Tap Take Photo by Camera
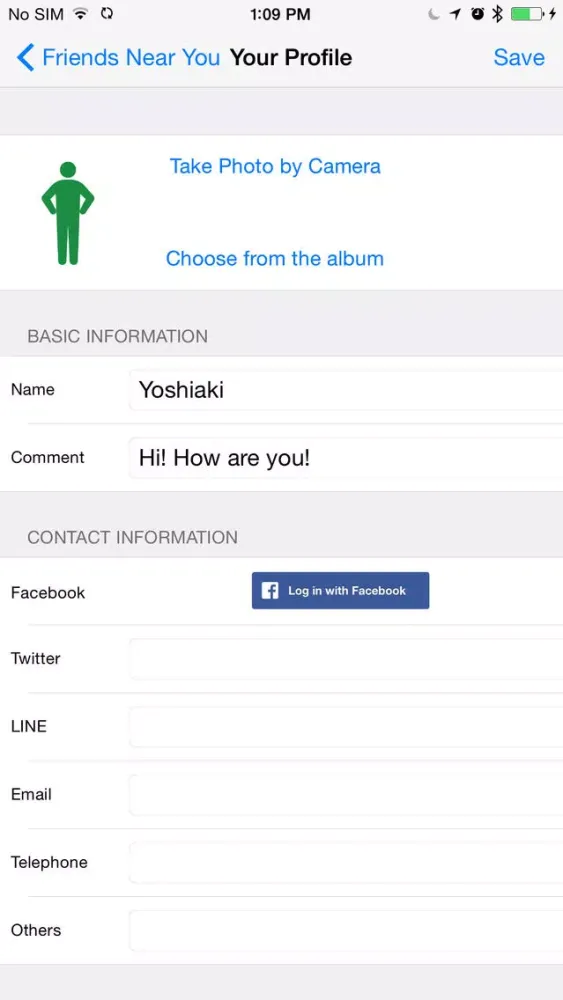The height and width of the screenshot is (1000, 563). [x=275, y=166]
